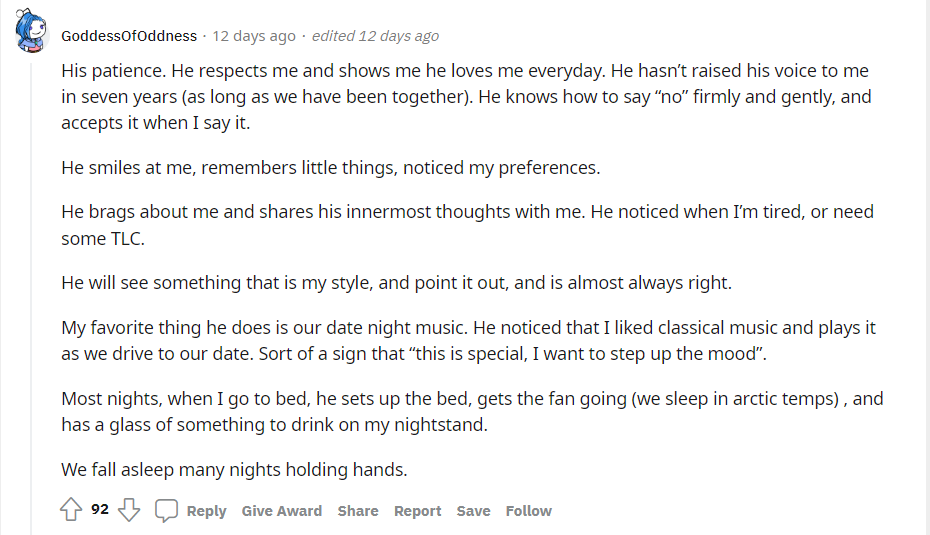930x535 pixels.
Task: Click the paragraph beginning "His patience"
Action: [x=465, y=97]
